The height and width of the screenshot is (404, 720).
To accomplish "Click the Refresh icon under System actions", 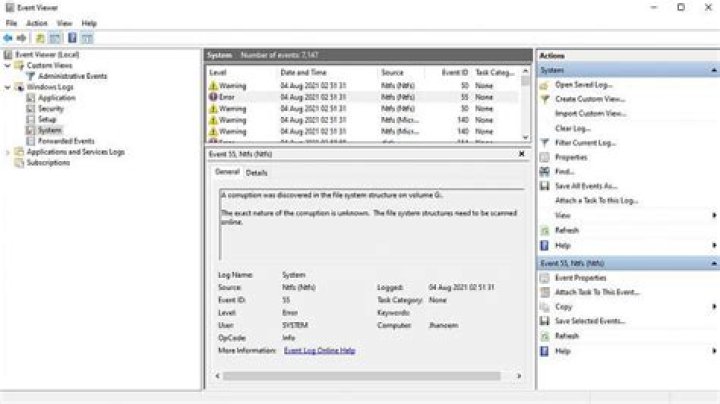I will 545,230.
